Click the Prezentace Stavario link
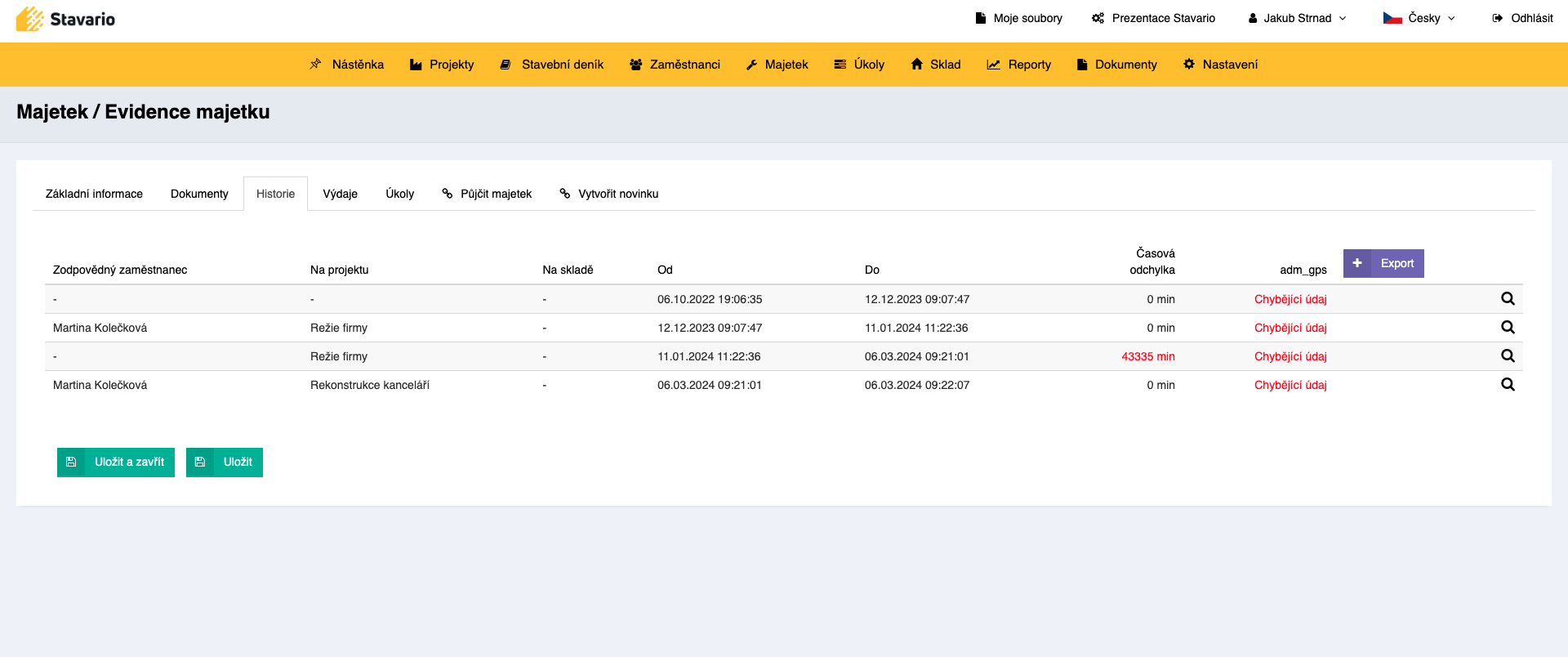This screenshot has height=657, width=1568. 1153,18
